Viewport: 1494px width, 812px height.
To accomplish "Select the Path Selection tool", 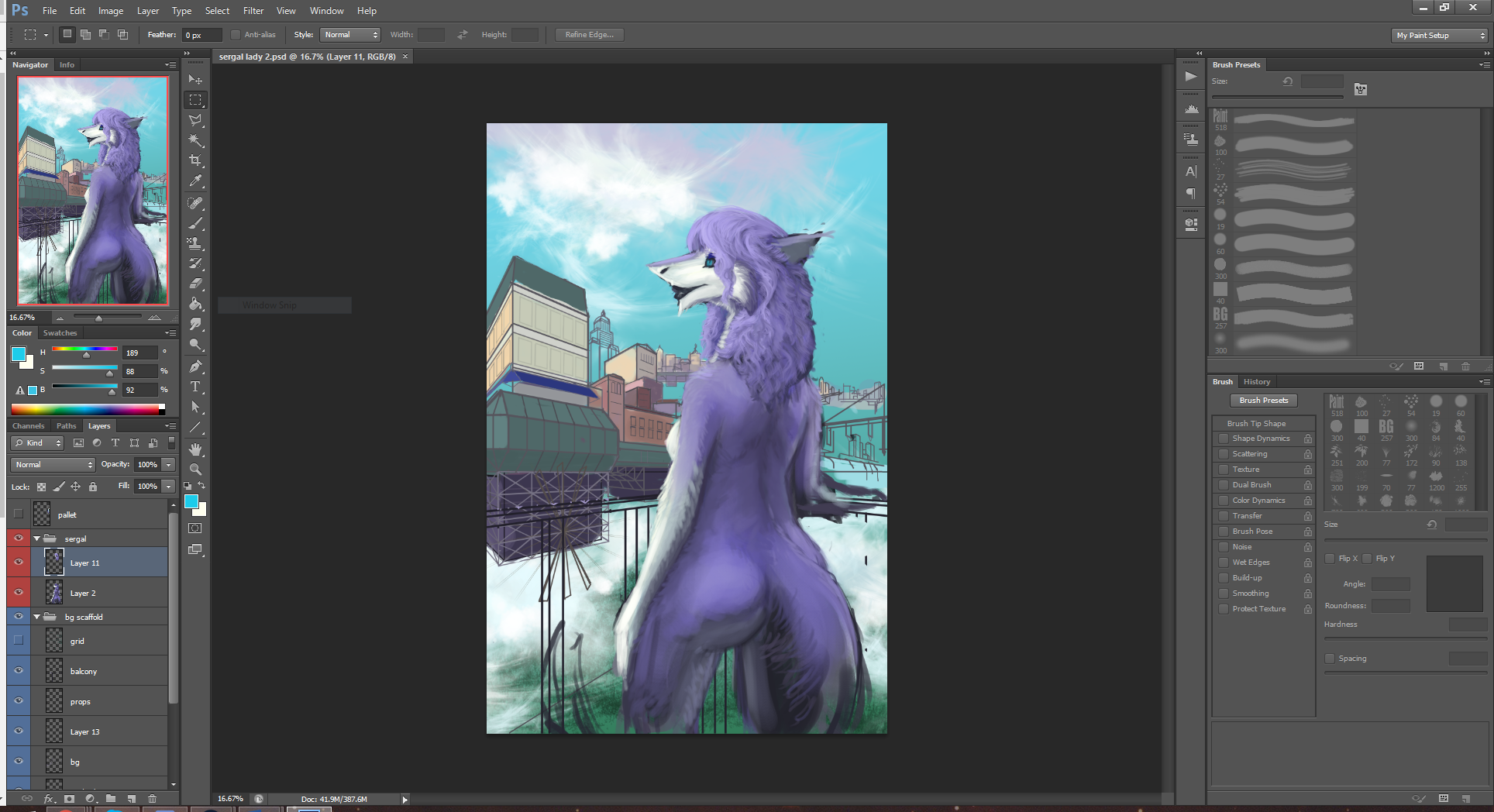I will [195, 407].
